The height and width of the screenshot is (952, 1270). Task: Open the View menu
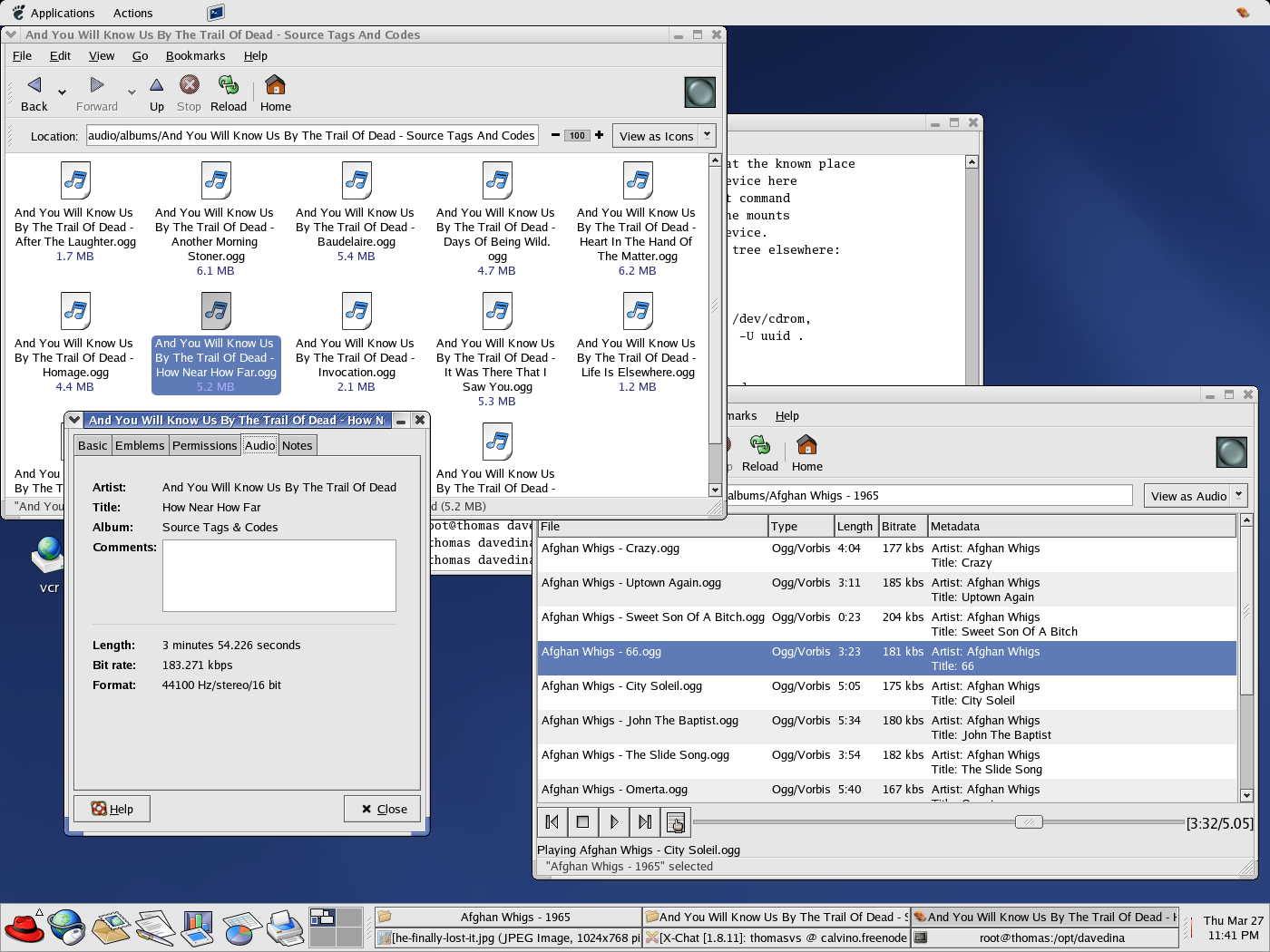(102, 55)
